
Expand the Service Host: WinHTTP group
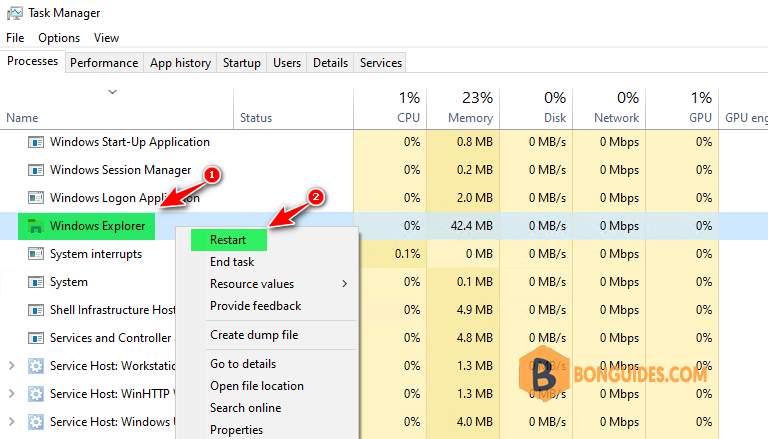(12, 393)
